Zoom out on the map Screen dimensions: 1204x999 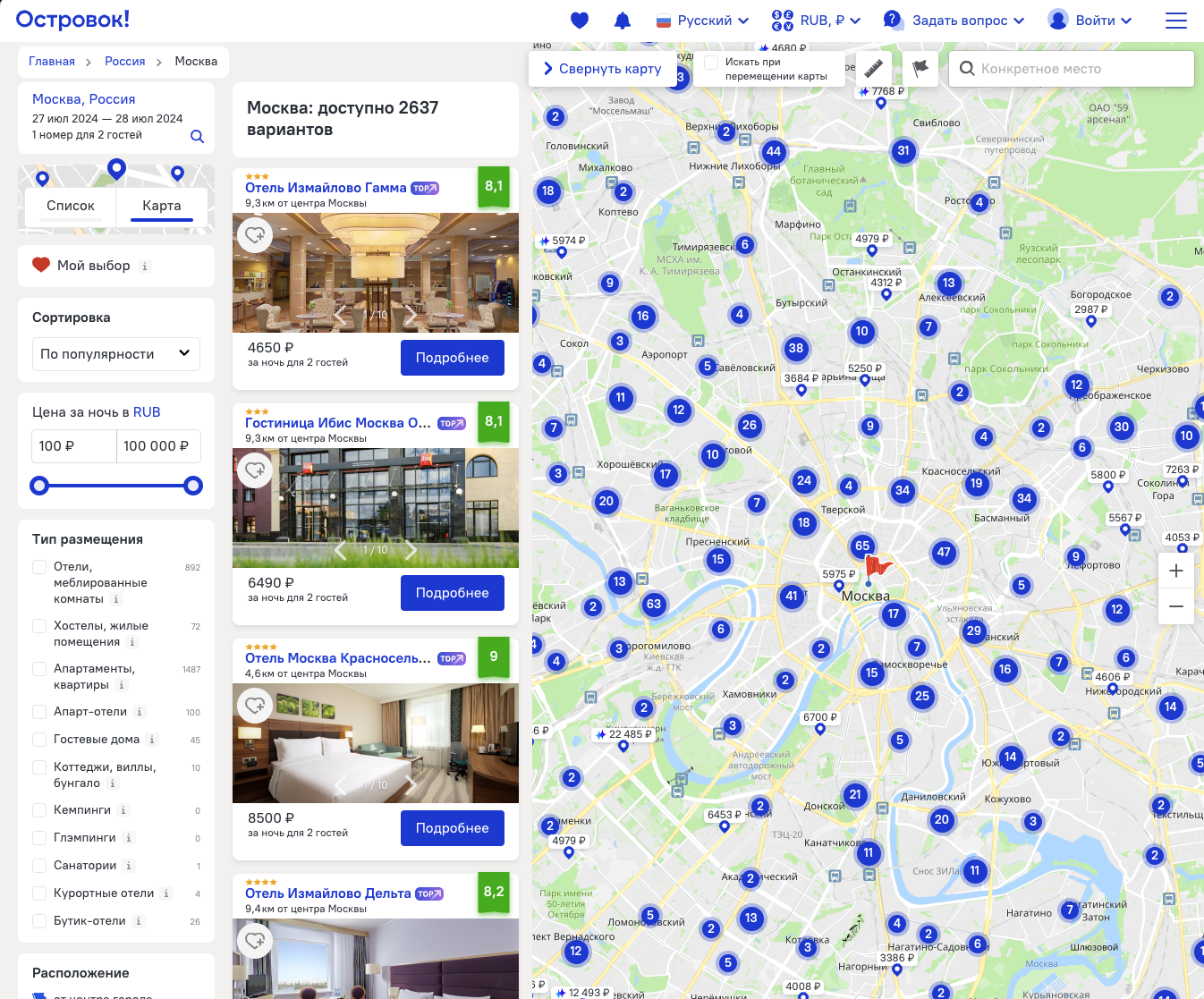(x=1176, y=606)
